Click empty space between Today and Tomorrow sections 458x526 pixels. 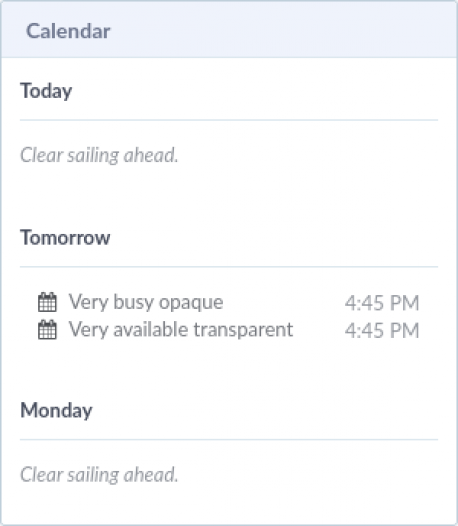point(229,196)
